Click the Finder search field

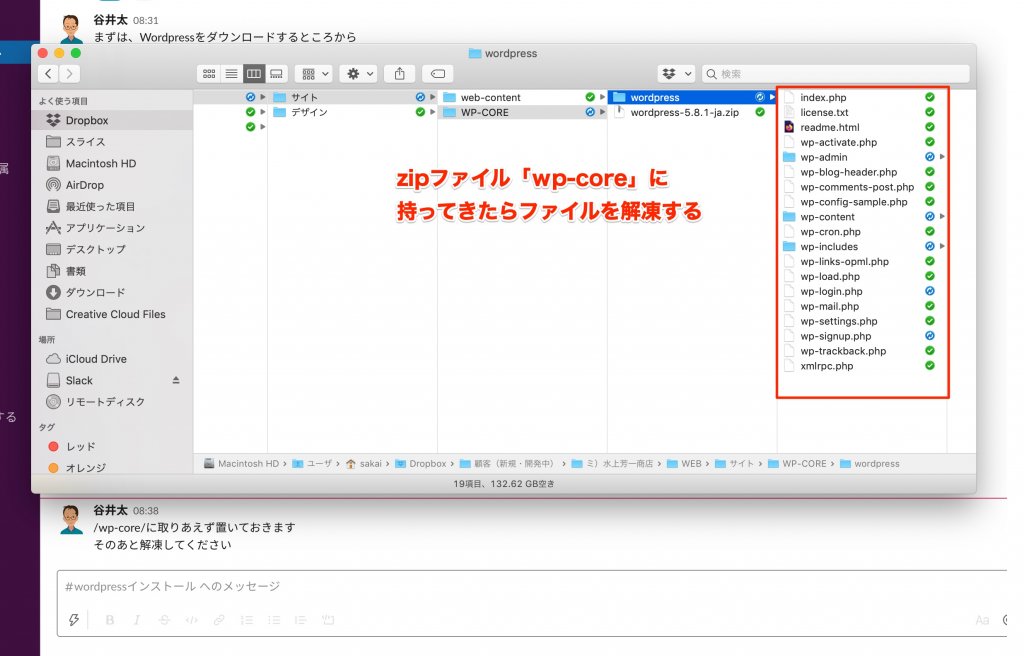click(x=840, y=74)
